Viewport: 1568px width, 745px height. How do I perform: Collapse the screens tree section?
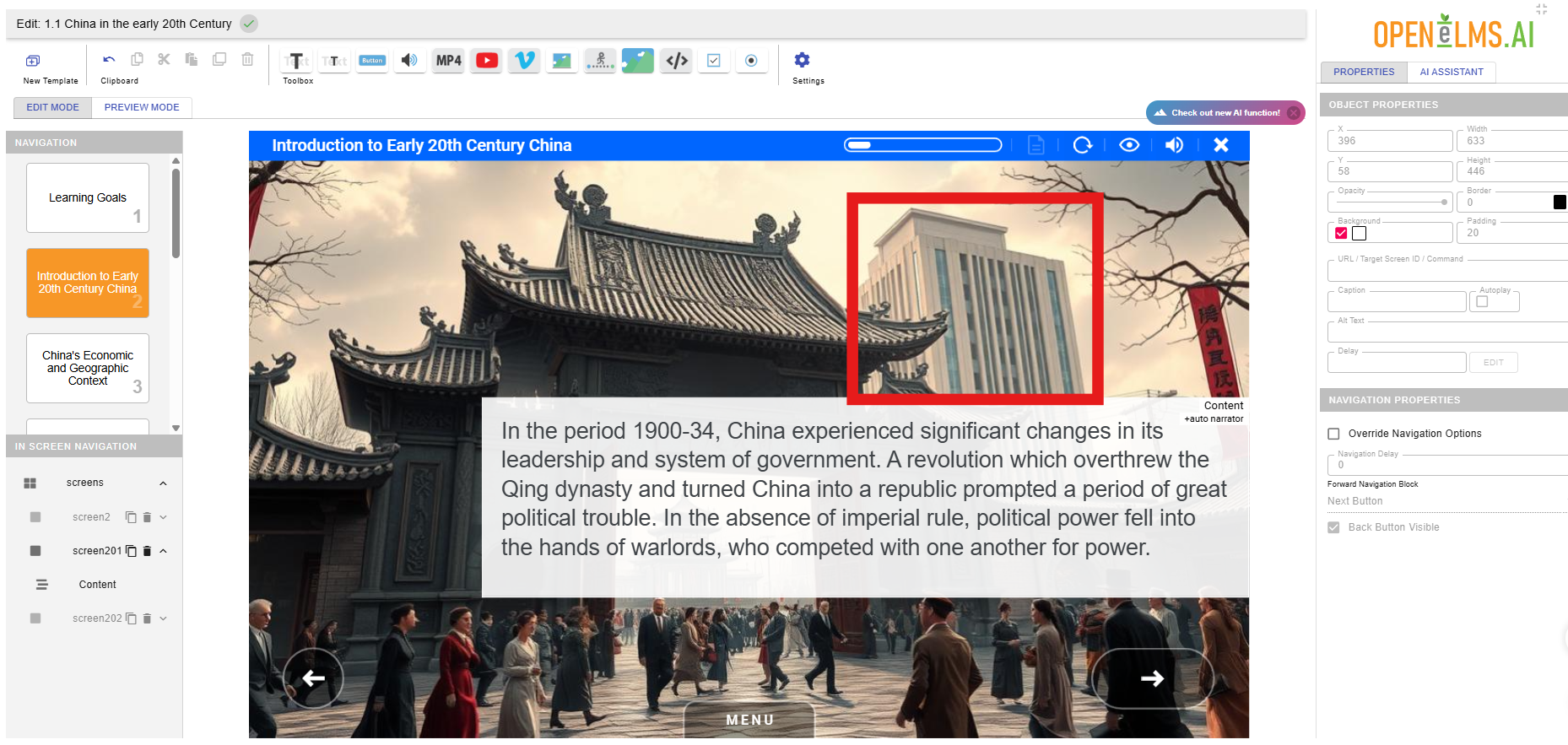click(x=163, y=483)
